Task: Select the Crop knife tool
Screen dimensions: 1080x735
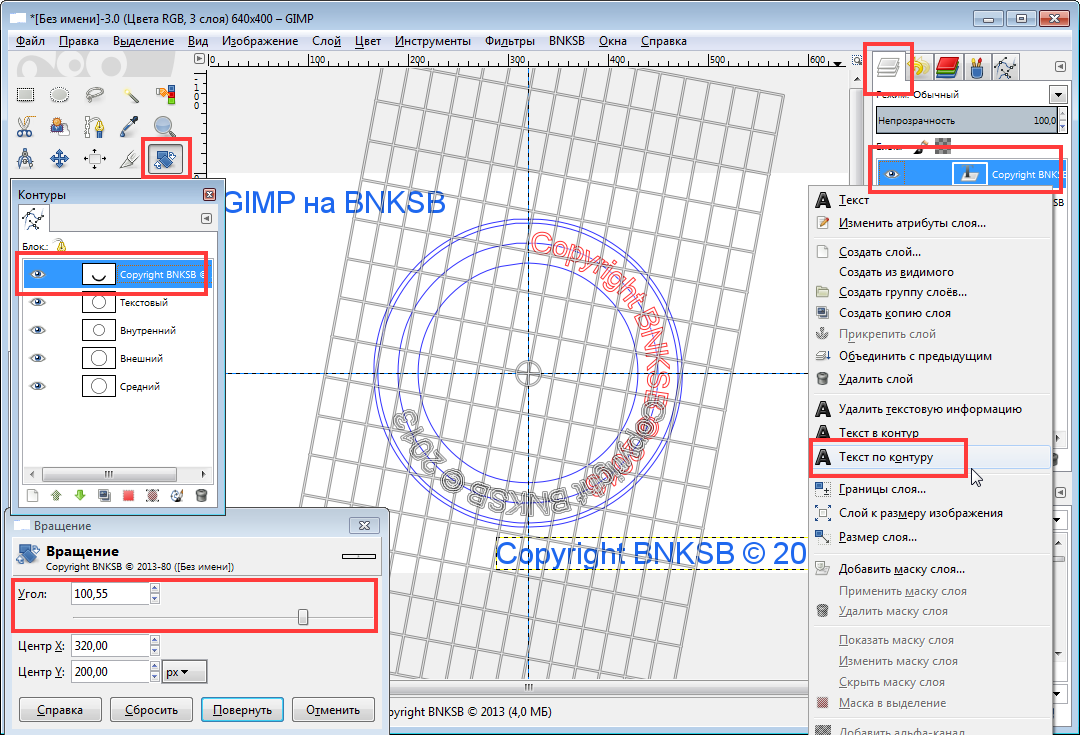Action: point(130,159)
